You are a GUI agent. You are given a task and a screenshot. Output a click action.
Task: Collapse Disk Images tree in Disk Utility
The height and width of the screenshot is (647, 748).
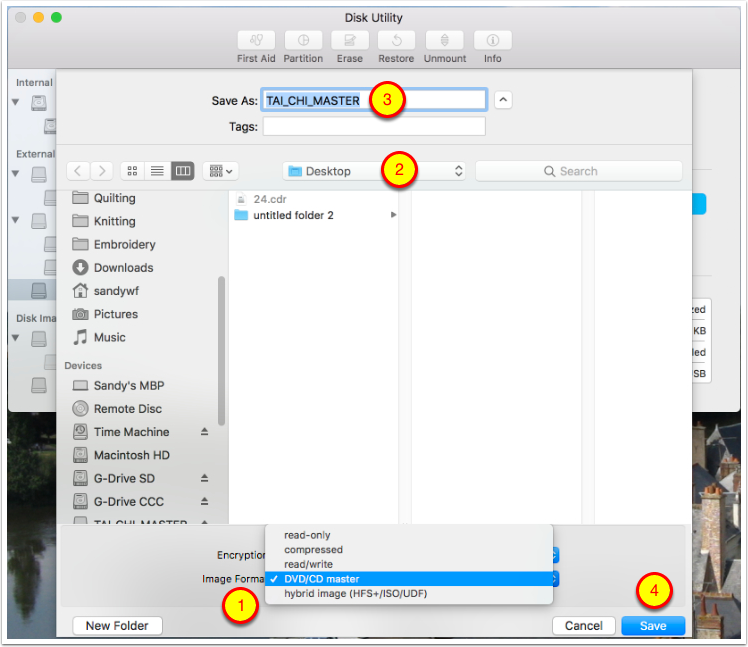tap(16, 338)
